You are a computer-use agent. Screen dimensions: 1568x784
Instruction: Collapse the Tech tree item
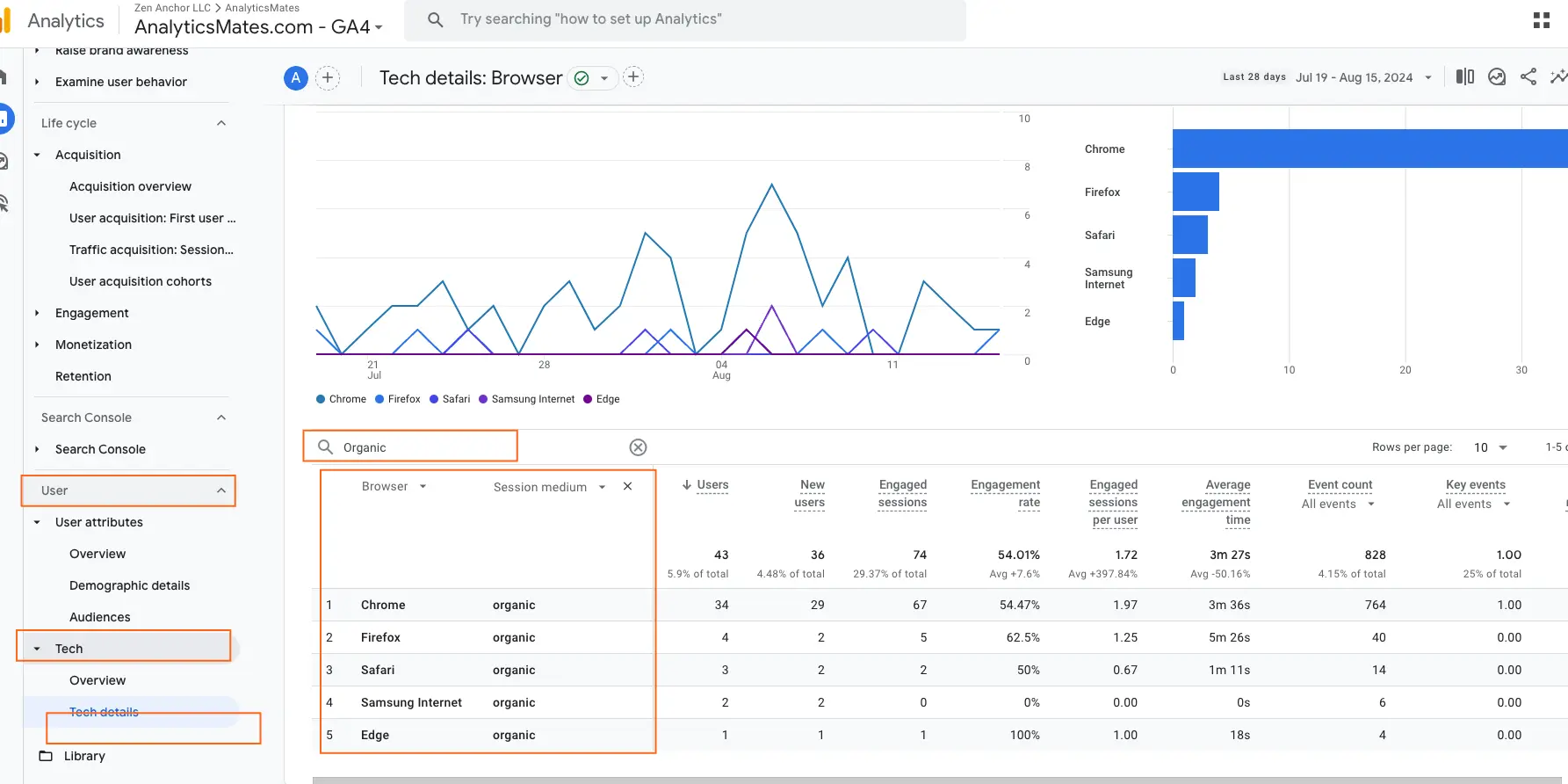pos(37,649)
